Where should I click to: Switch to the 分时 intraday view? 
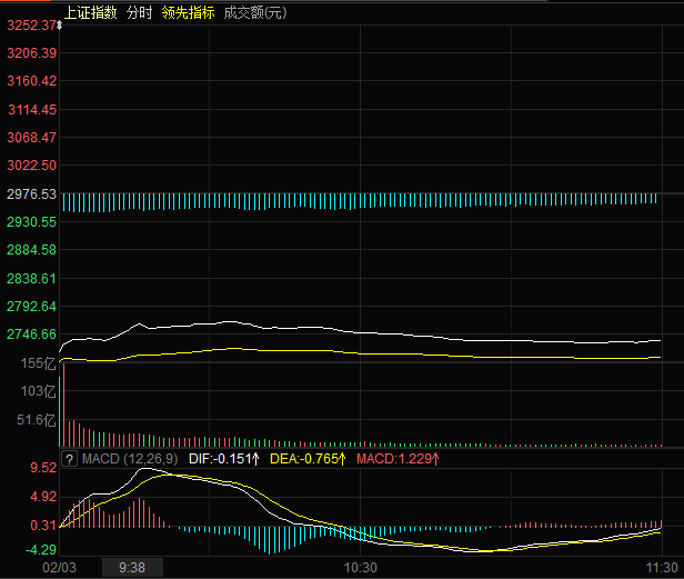(139, 13)
